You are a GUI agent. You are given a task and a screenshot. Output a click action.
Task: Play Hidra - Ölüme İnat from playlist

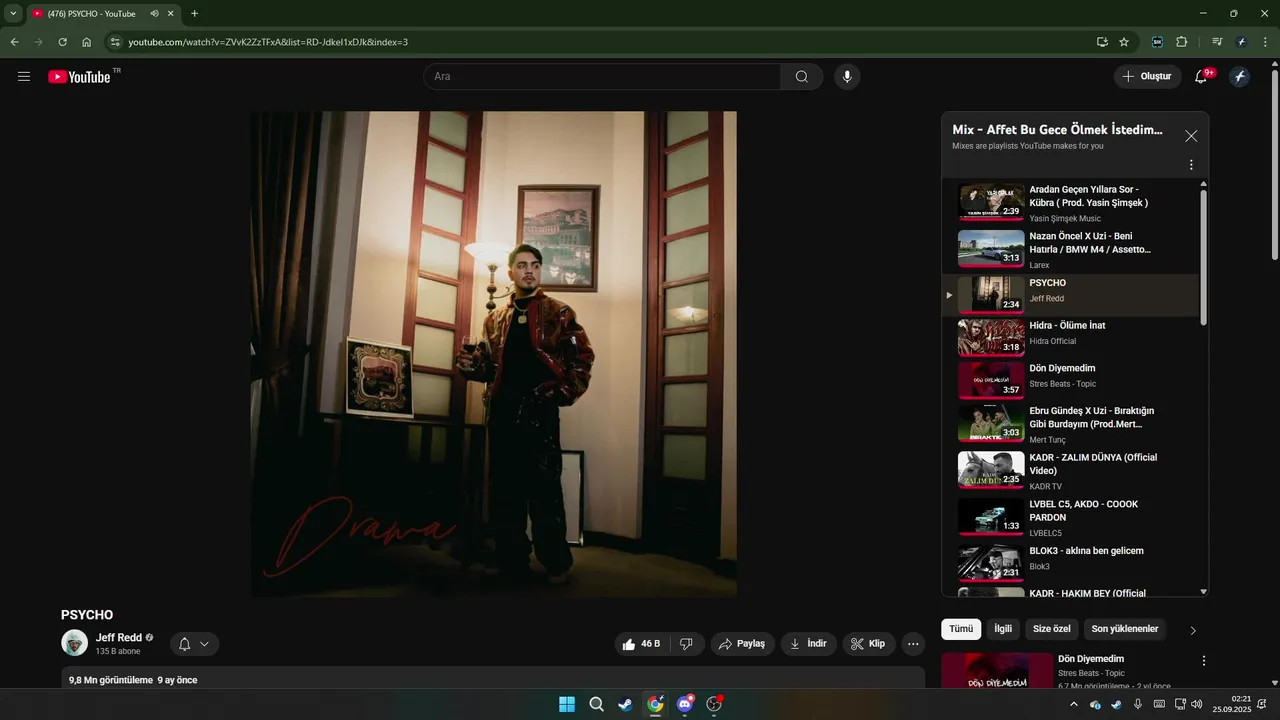tap(1070, 337)
